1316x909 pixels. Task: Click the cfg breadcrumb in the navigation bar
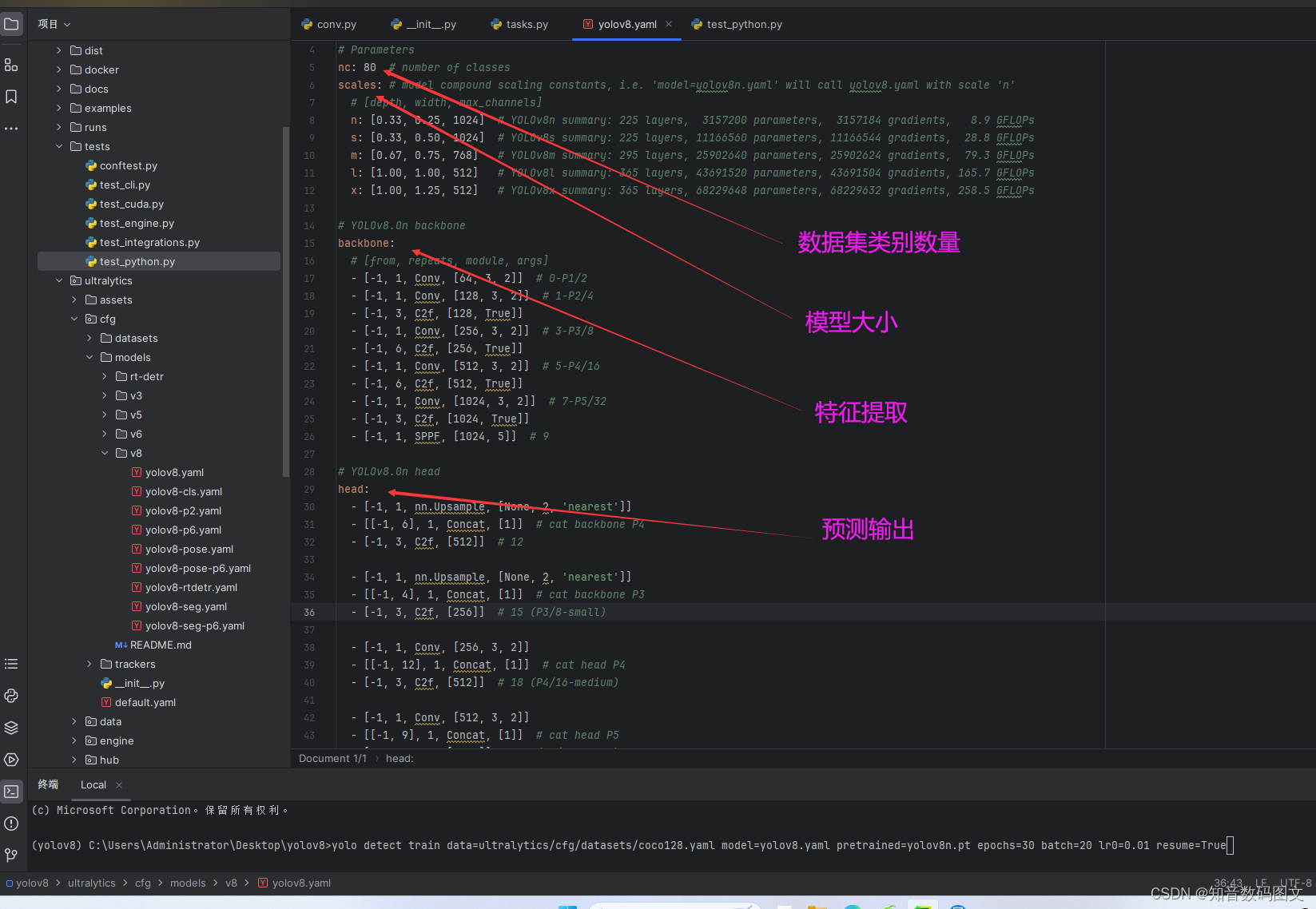[143, 883]
